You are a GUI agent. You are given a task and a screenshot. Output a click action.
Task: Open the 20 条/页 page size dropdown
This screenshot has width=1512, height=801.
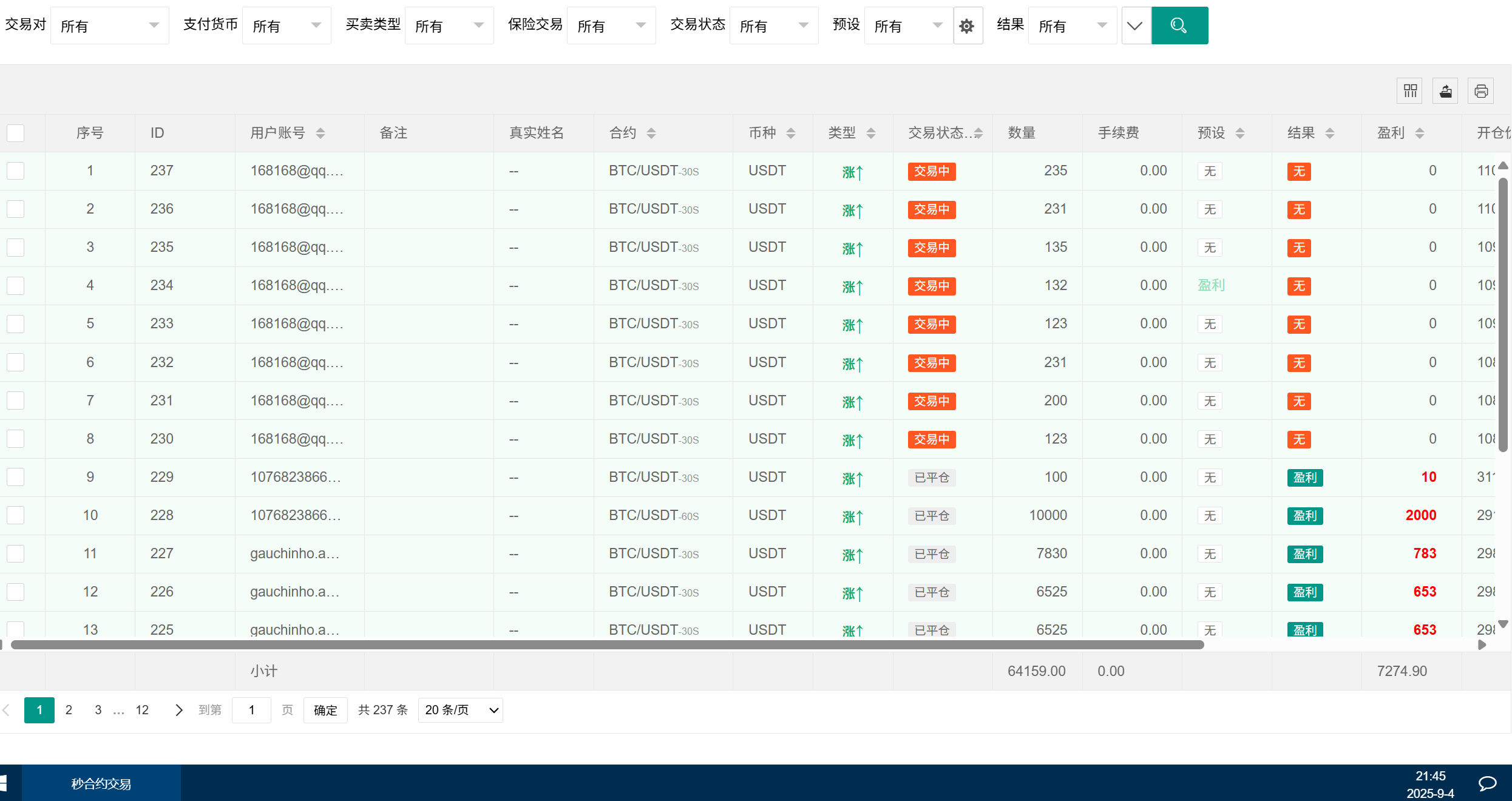point(460,710)
